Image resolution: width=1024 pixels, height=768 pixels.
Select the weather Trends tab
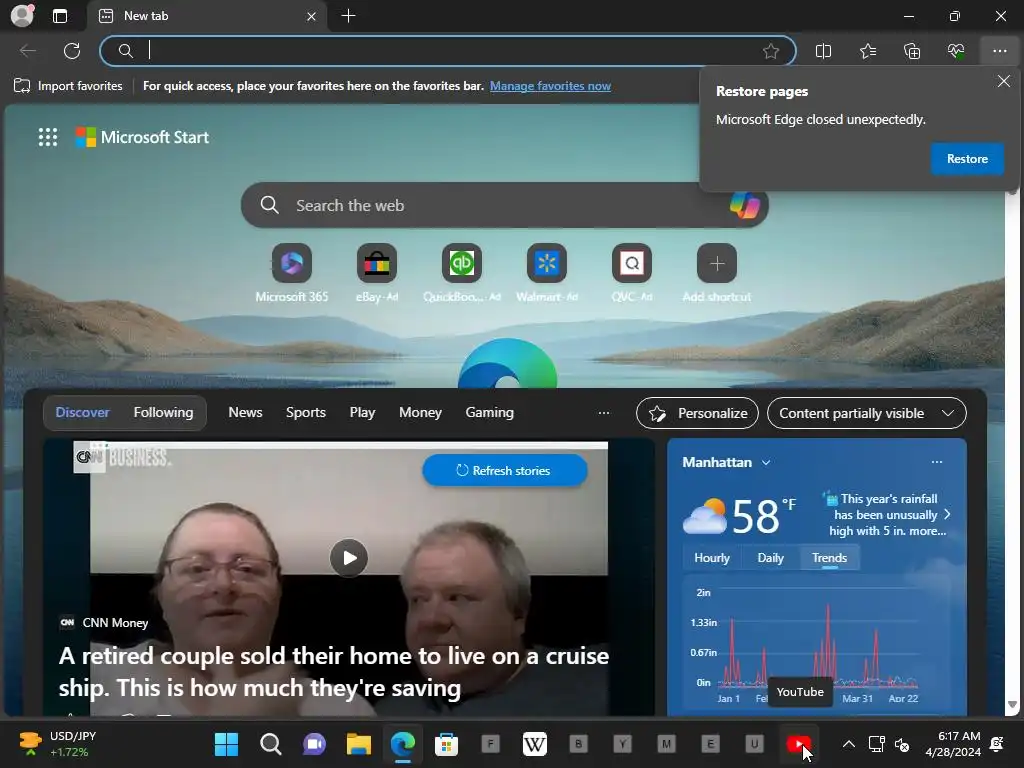pyautogui.click(x=829, y=558)
